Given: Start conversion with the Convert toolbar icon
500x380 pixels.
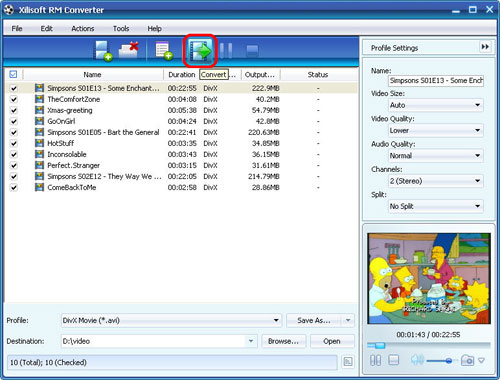Looking at the screenshot, I should 200,51.
